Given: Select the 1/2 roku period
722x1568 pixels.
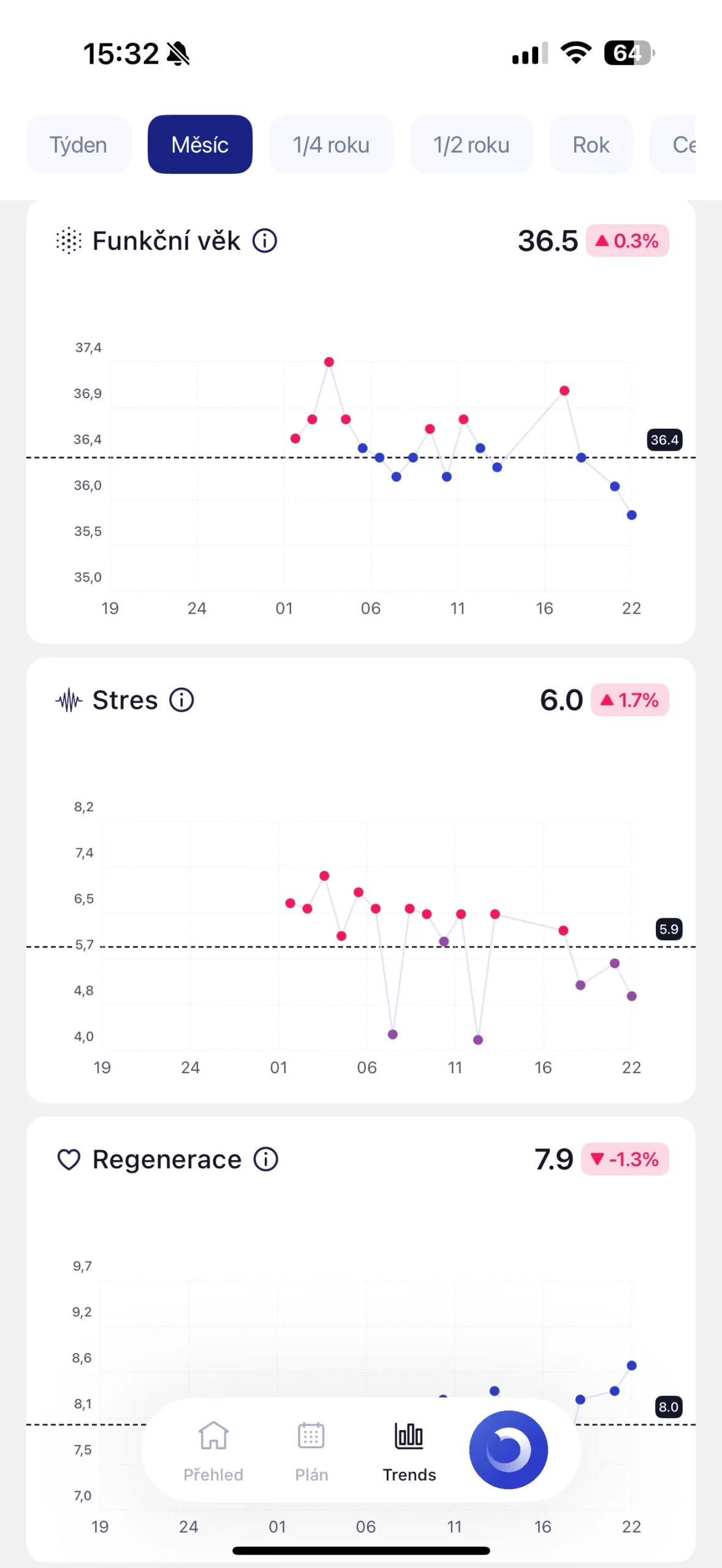Looking at the screenshot, I should pos(471,145).
